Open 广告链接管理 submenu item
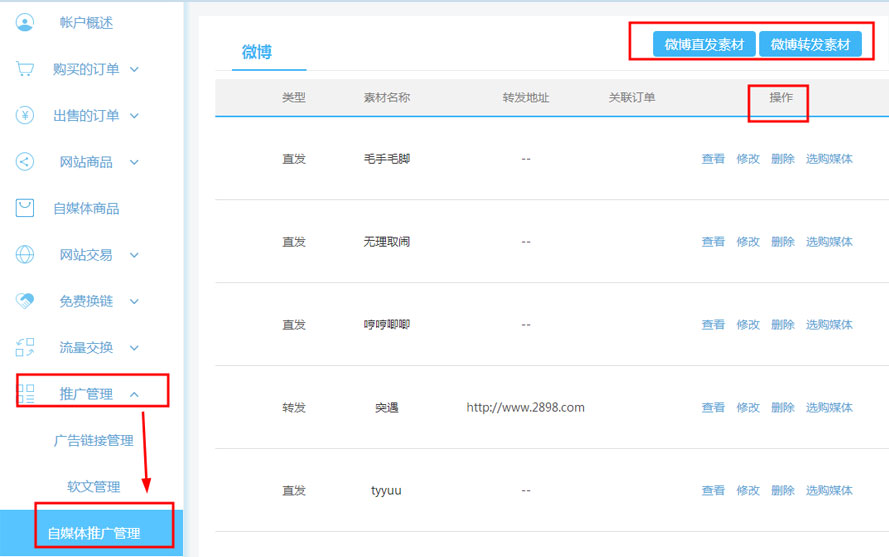 coord(93,441)
